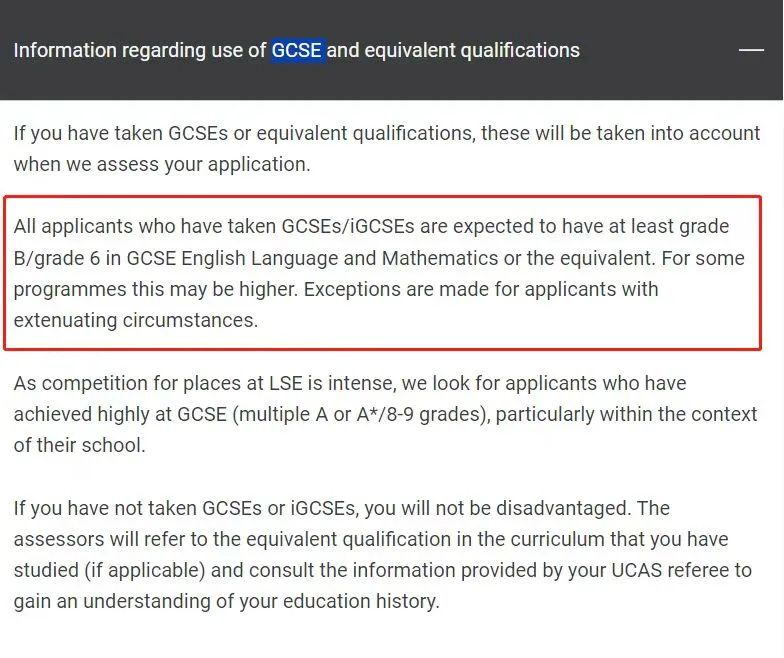
Task: Click the text 'studied (if applicable)'
Action: [110, 570]
